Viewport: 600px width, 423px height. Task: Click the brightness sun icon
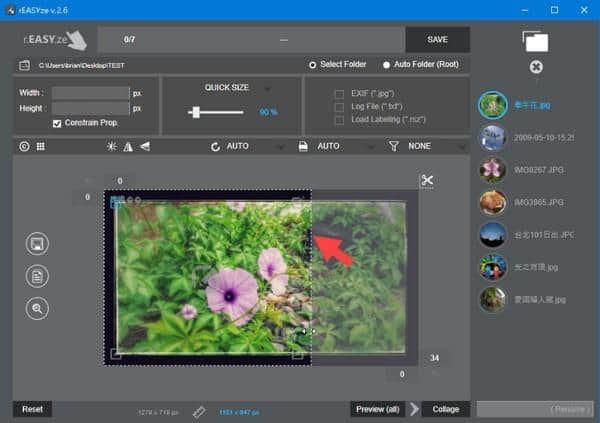(111, 147)
